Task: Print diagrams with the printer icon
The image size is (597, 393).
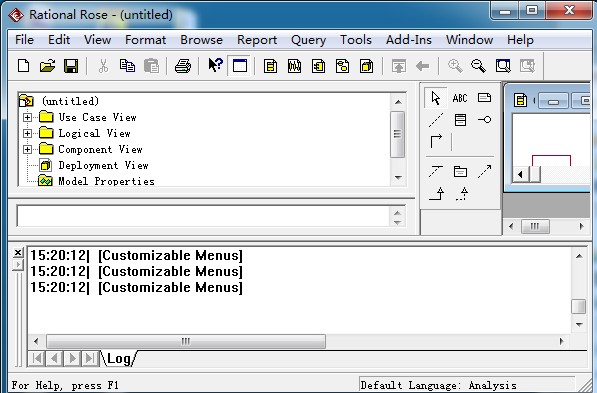Action: click(183, 66)
